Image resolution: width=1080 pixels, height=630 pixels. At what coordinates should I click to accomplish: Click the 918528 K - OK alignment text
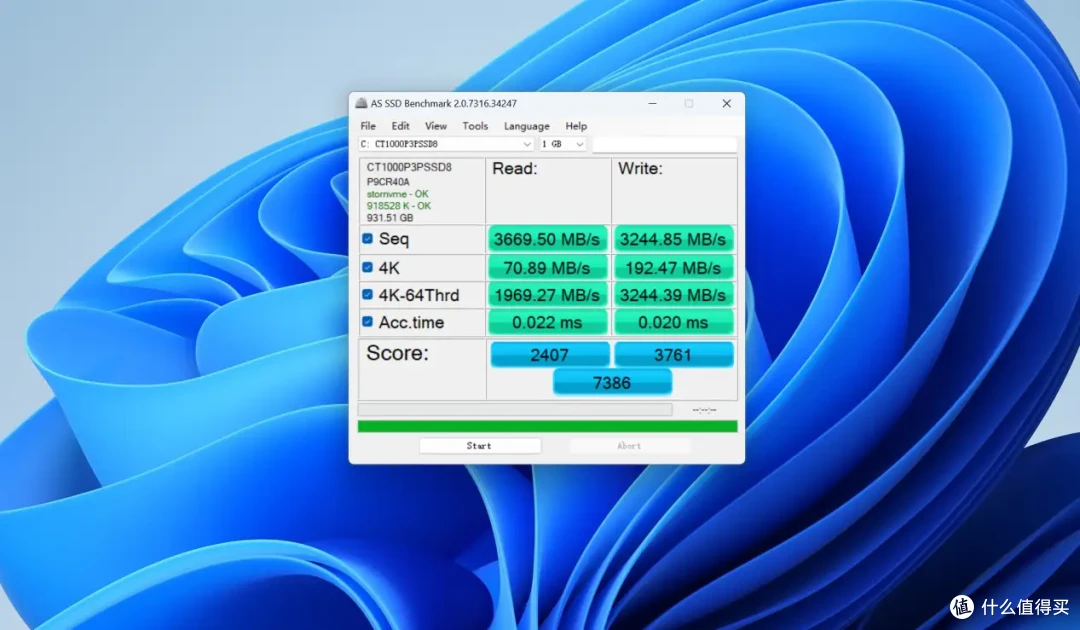pos(399,206)
